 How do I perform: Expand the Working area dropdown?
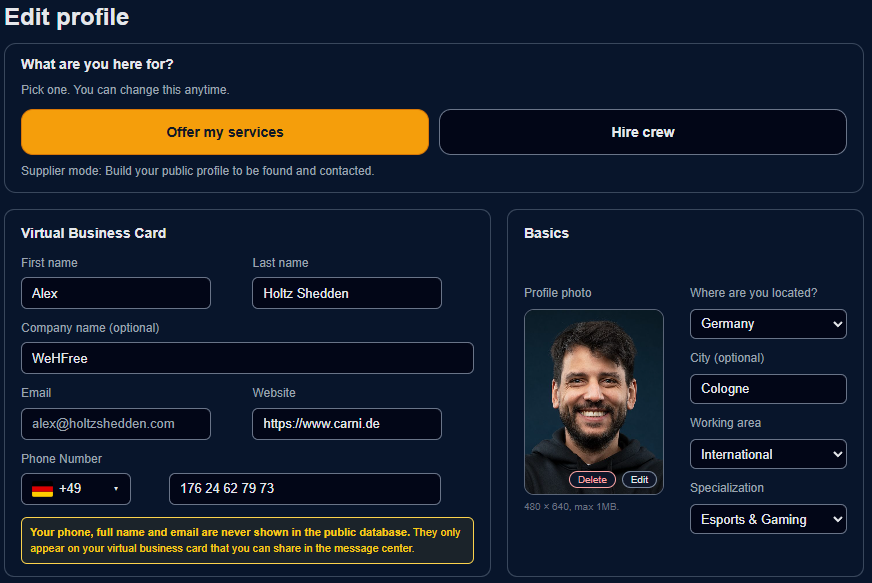(x=767, y=454)
